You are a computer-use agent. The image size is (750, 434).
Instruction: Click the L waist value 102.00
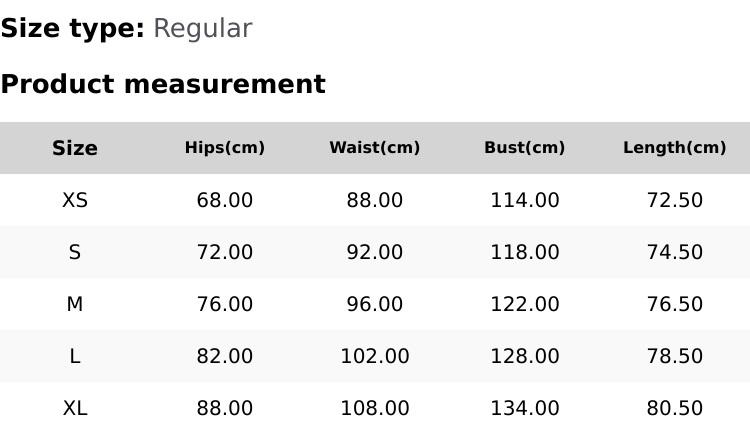[375, 356]
